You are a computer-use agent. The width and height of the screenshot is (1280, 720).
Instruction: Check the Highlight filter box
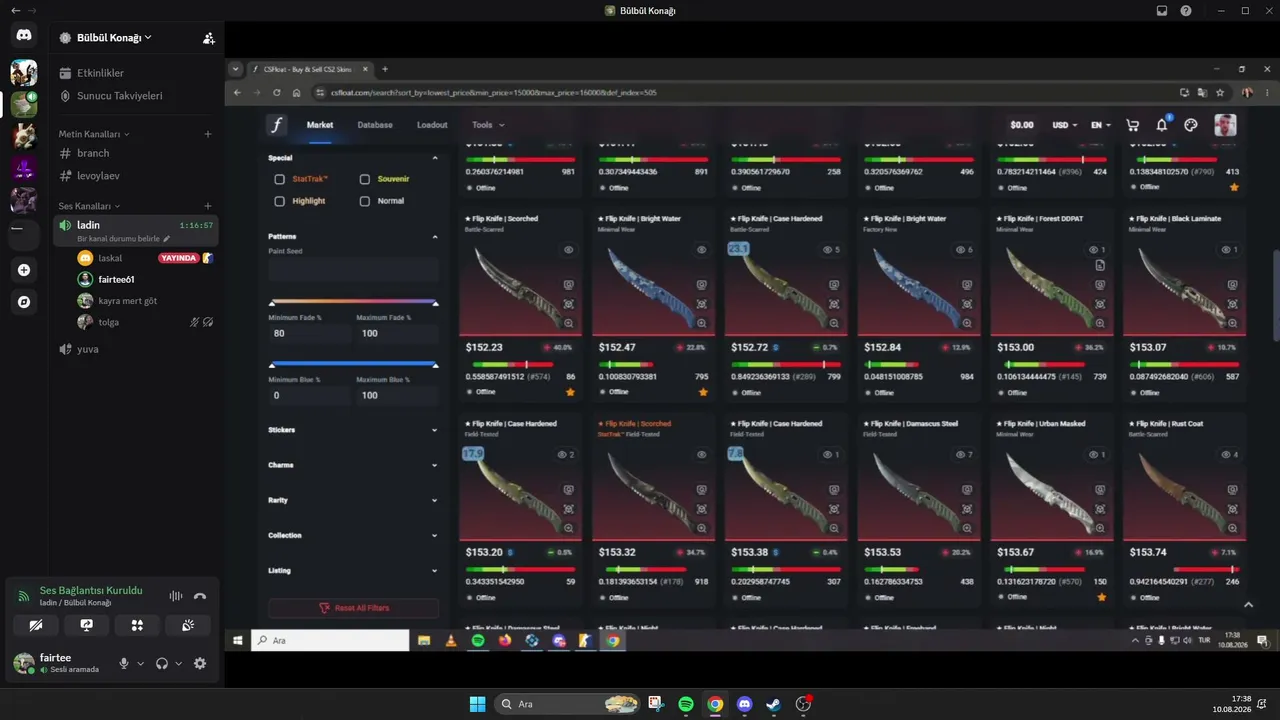tap(280, 201)
